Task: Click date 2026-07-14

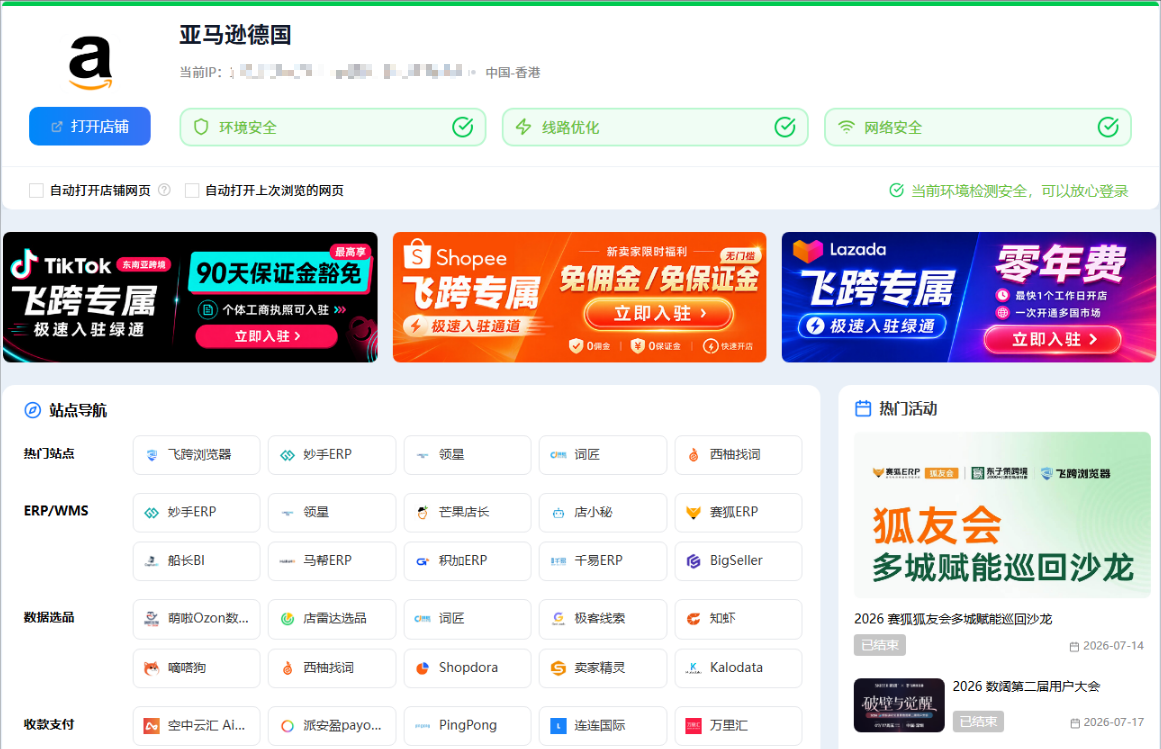Action: (1113, 646)
